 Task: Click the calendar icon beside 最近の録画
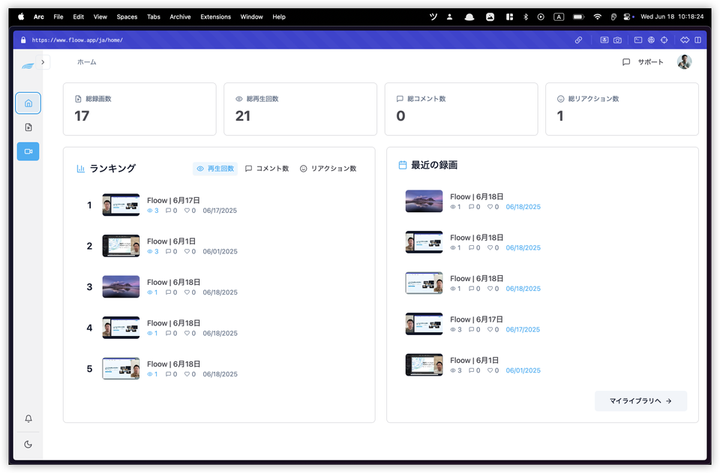click(x=402, y=165)
